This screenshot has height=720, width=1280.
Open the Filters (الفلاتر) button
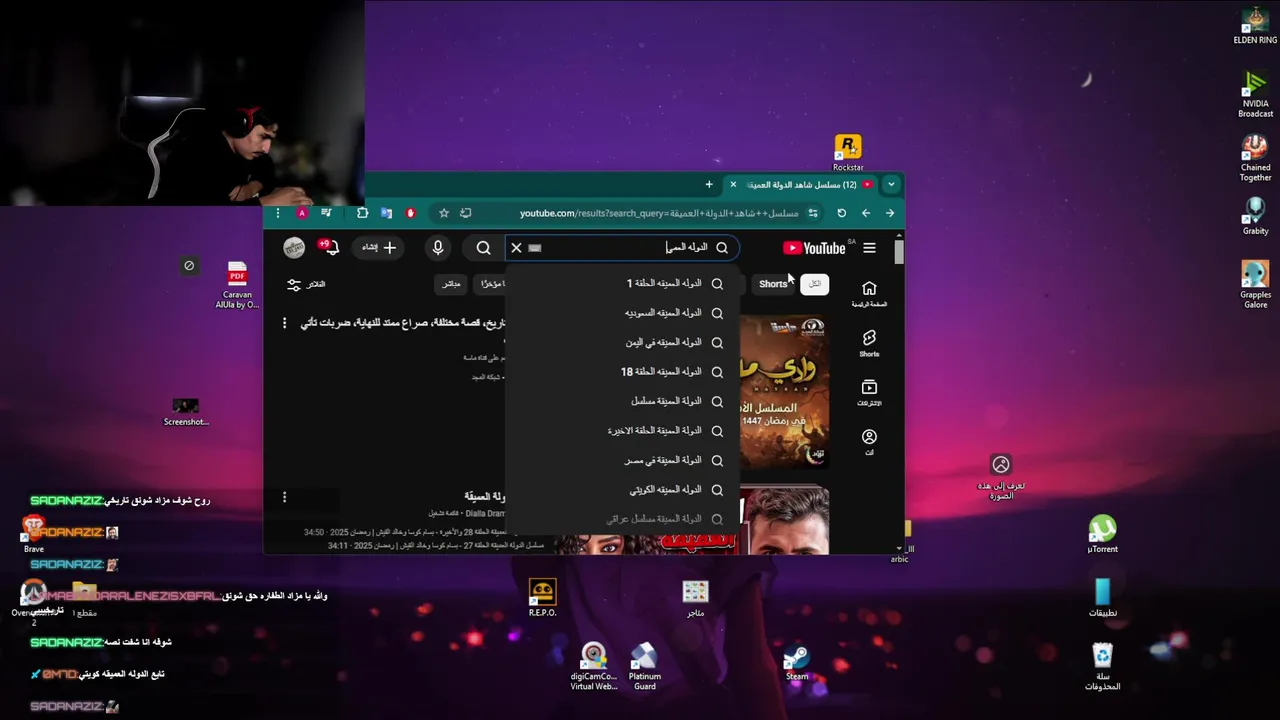click(x=306, y=284)
